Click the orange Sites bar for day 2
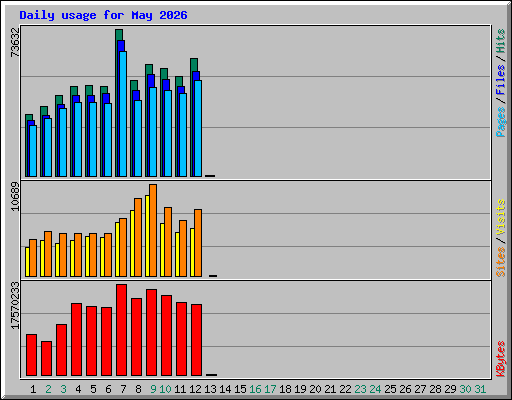512x400 pixels. pyautogui.click(x=48, y=254)
